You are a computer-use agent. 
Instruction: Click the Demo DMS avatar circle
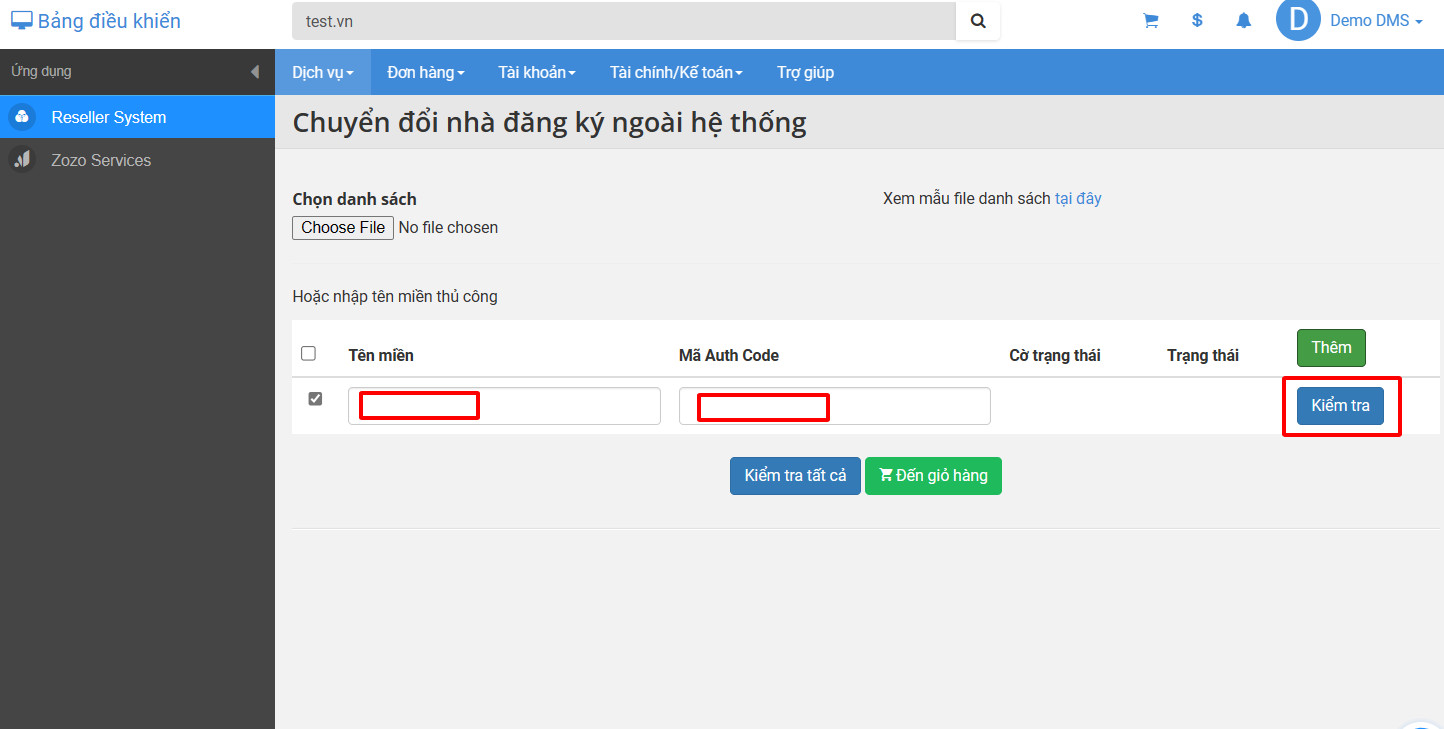(x=1298, y=20)
